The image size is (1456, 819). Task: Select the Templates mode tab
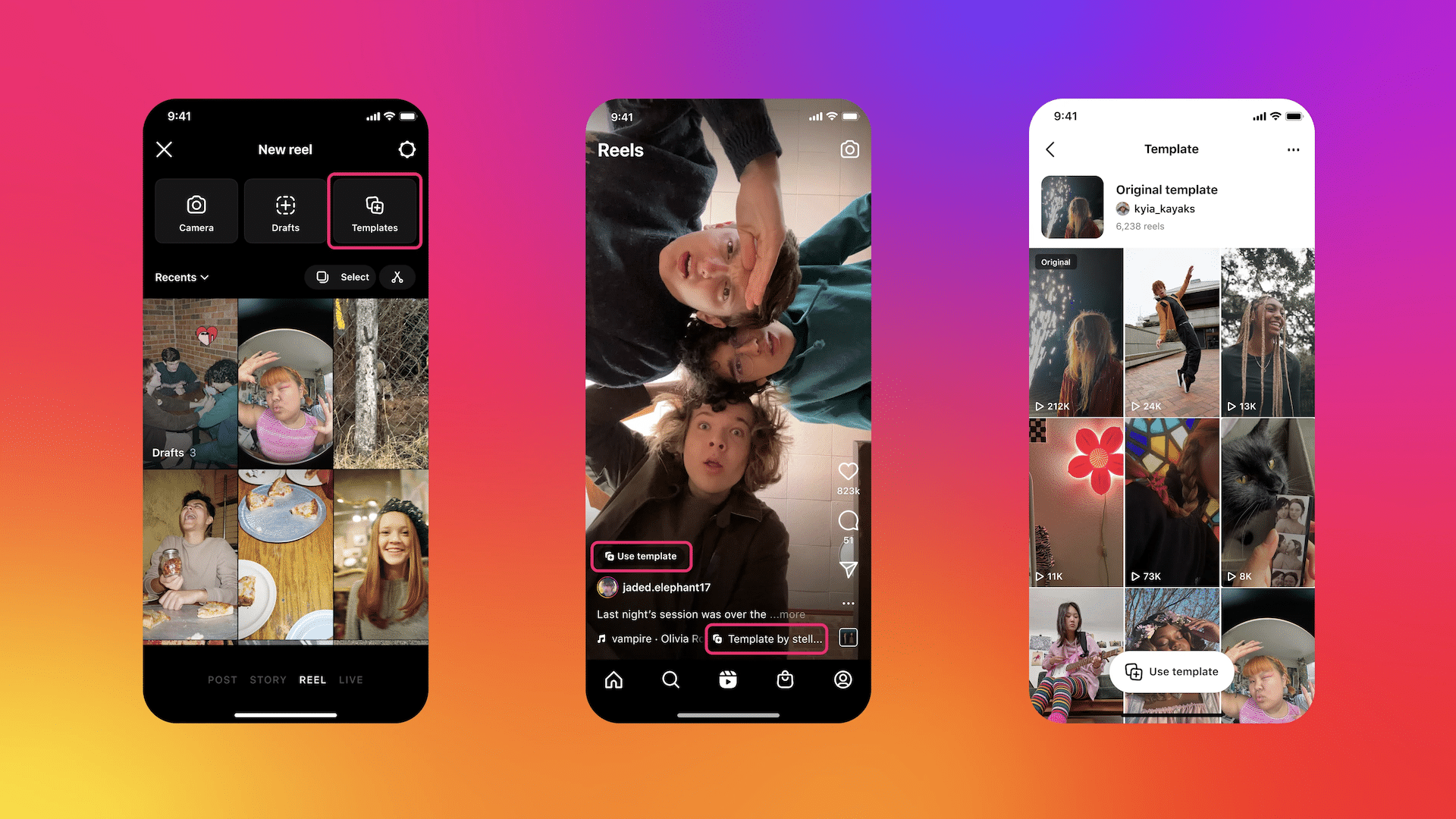(374, 211)
